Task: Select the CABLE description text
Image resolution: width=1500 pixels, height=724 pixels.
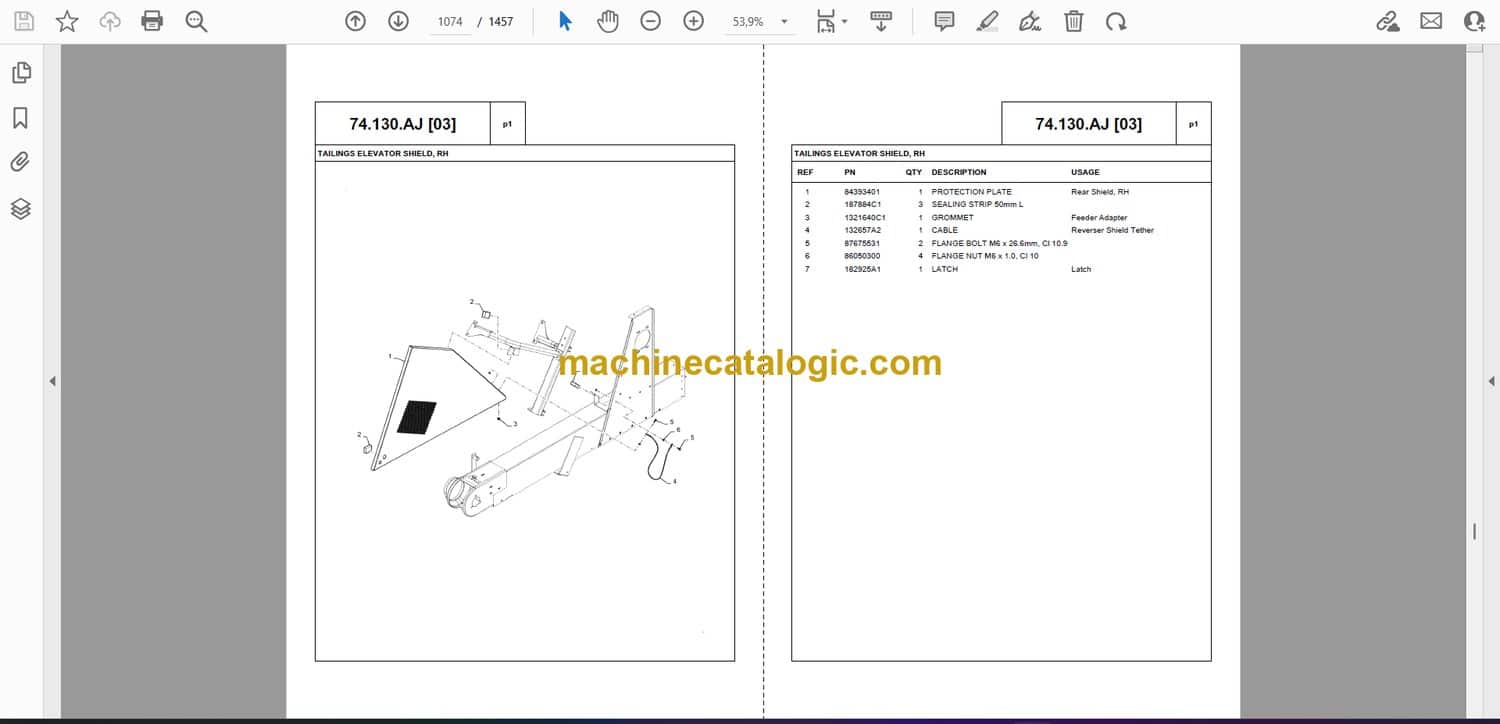Action: (944, 230)
